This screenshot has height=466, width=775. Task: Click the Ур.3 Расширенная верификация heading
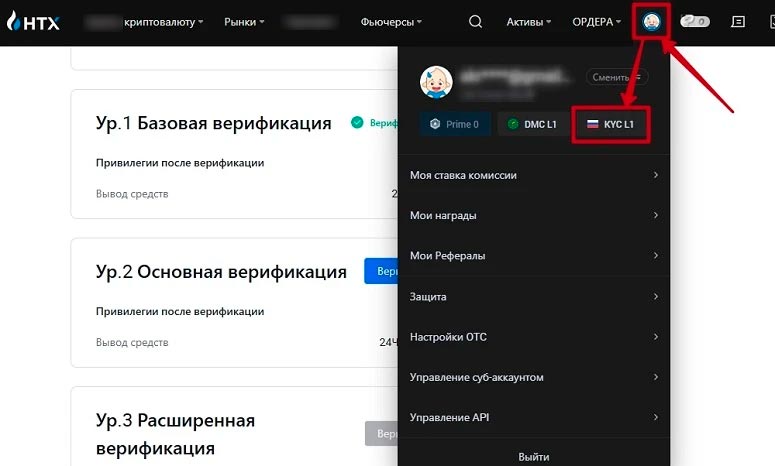175,434
